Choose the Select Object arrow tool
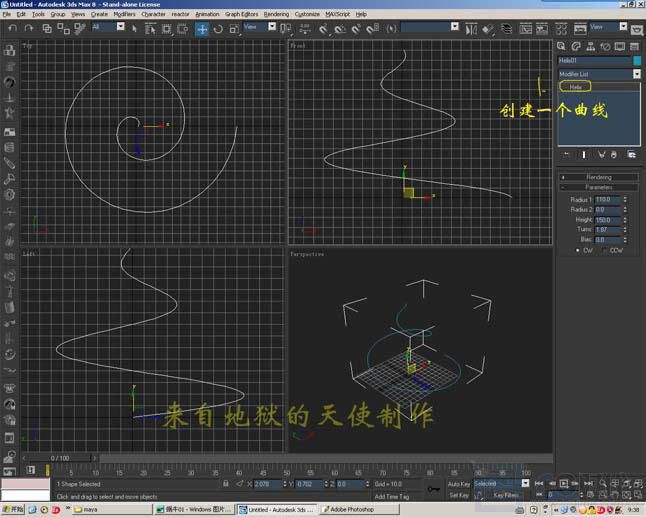 click(x=134, y=28)
